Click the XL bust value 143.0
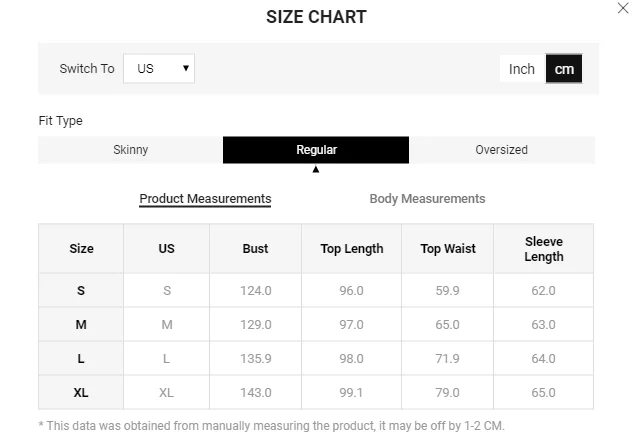 (x=255, y=393)
